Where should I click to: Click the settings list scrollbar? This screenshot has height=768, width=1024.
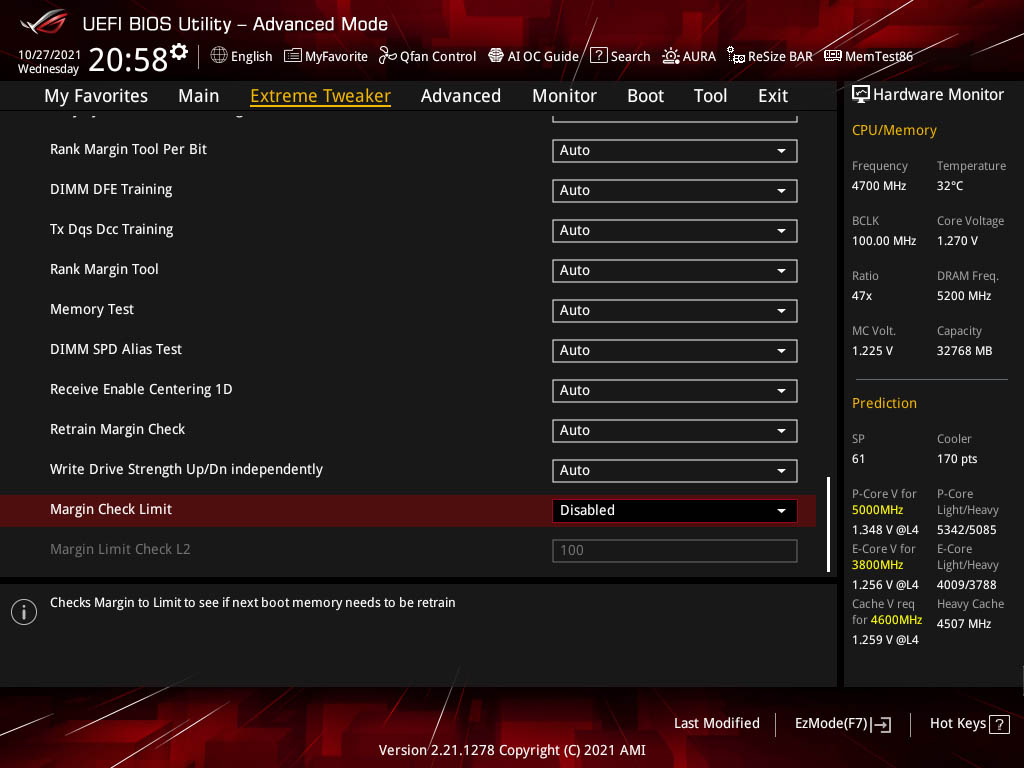[x=828, y=524]
